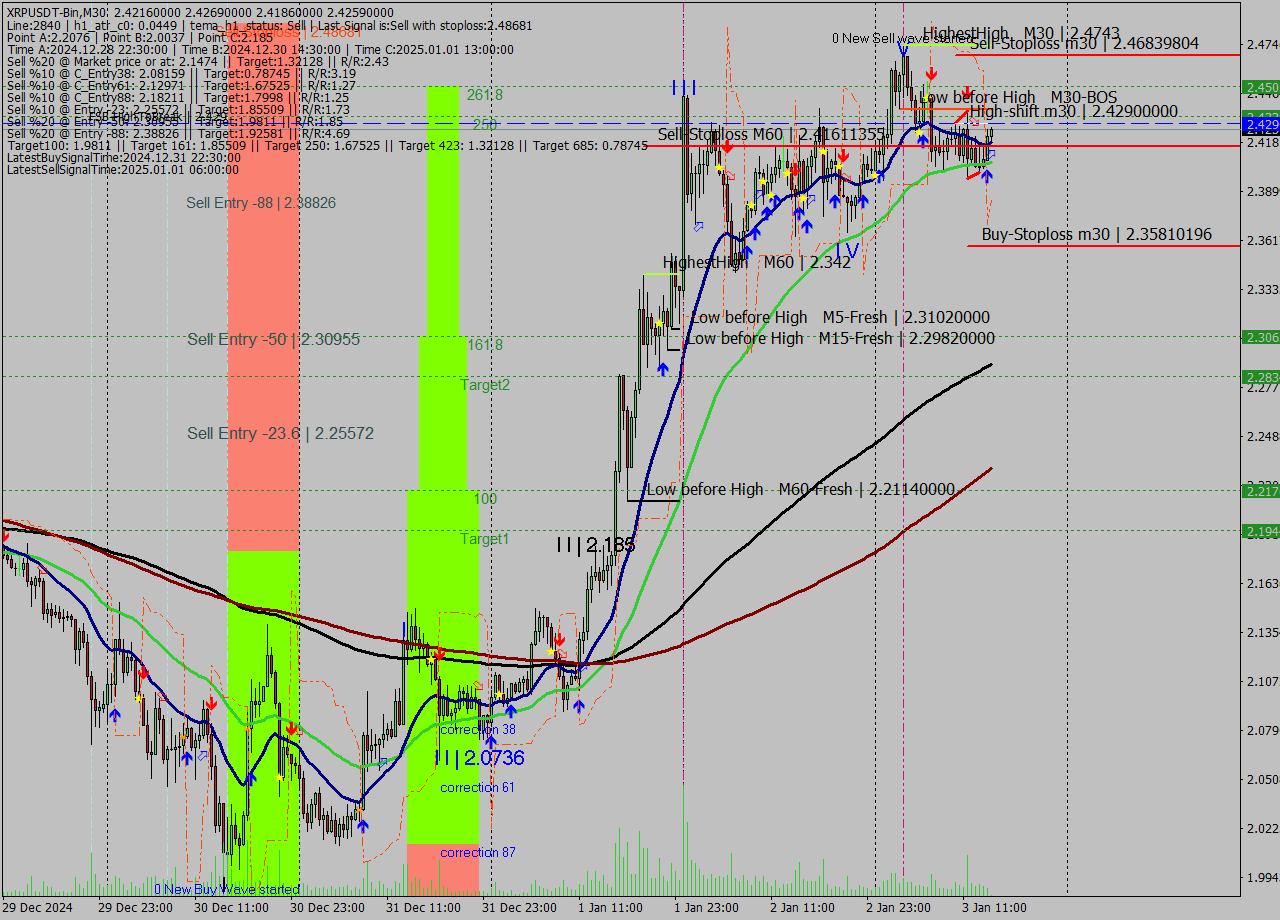Click the '1 Jan 11:00' time axis label
This screenshot has width=1280, height=920.
[x=609, y=908]
